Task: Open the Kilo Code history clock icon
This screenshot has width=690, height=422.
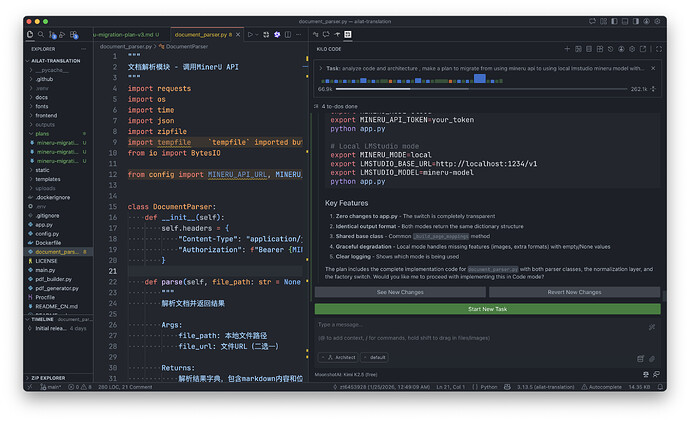Action: pos(610,49)
